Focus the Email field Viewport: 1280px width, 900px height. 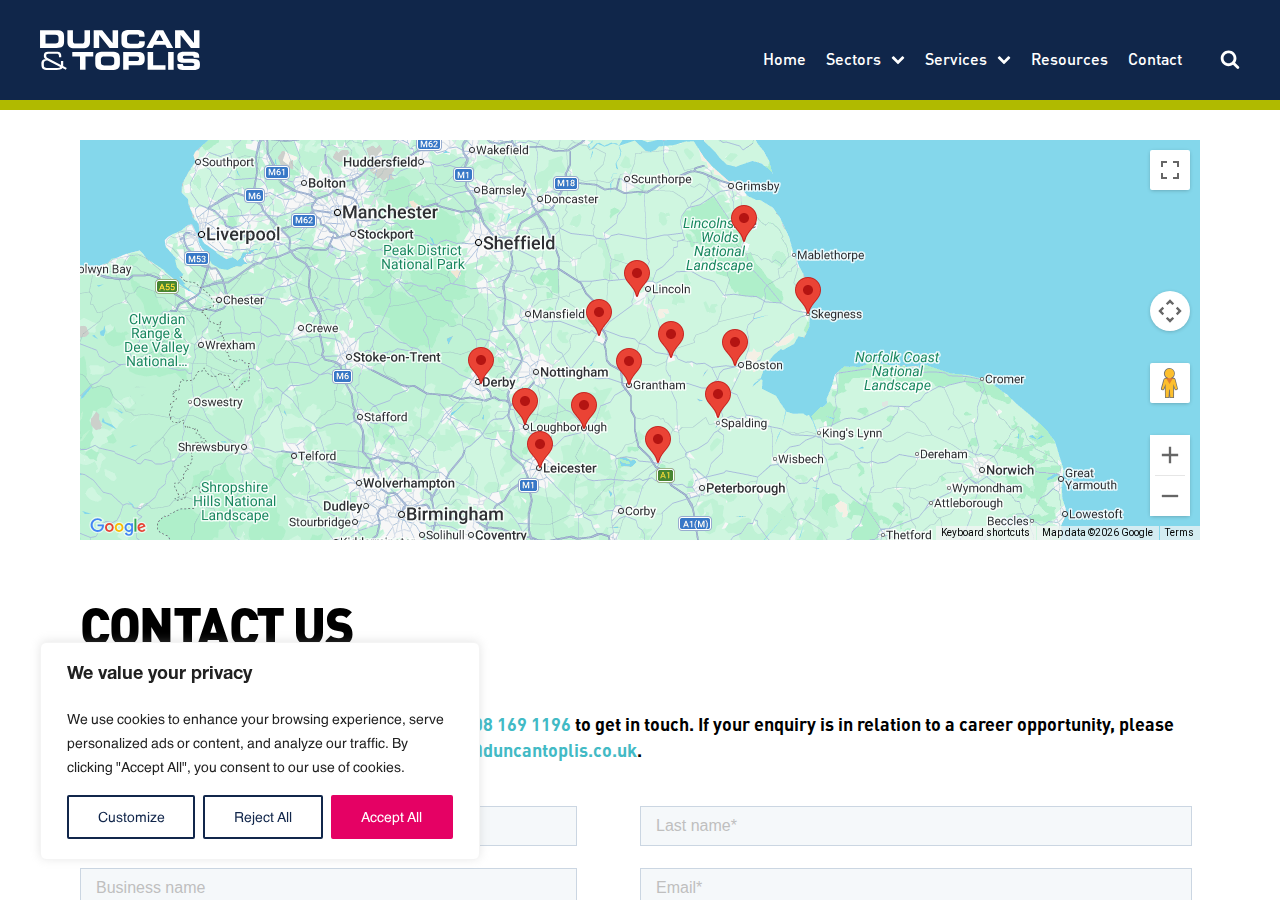click(916, 884)
